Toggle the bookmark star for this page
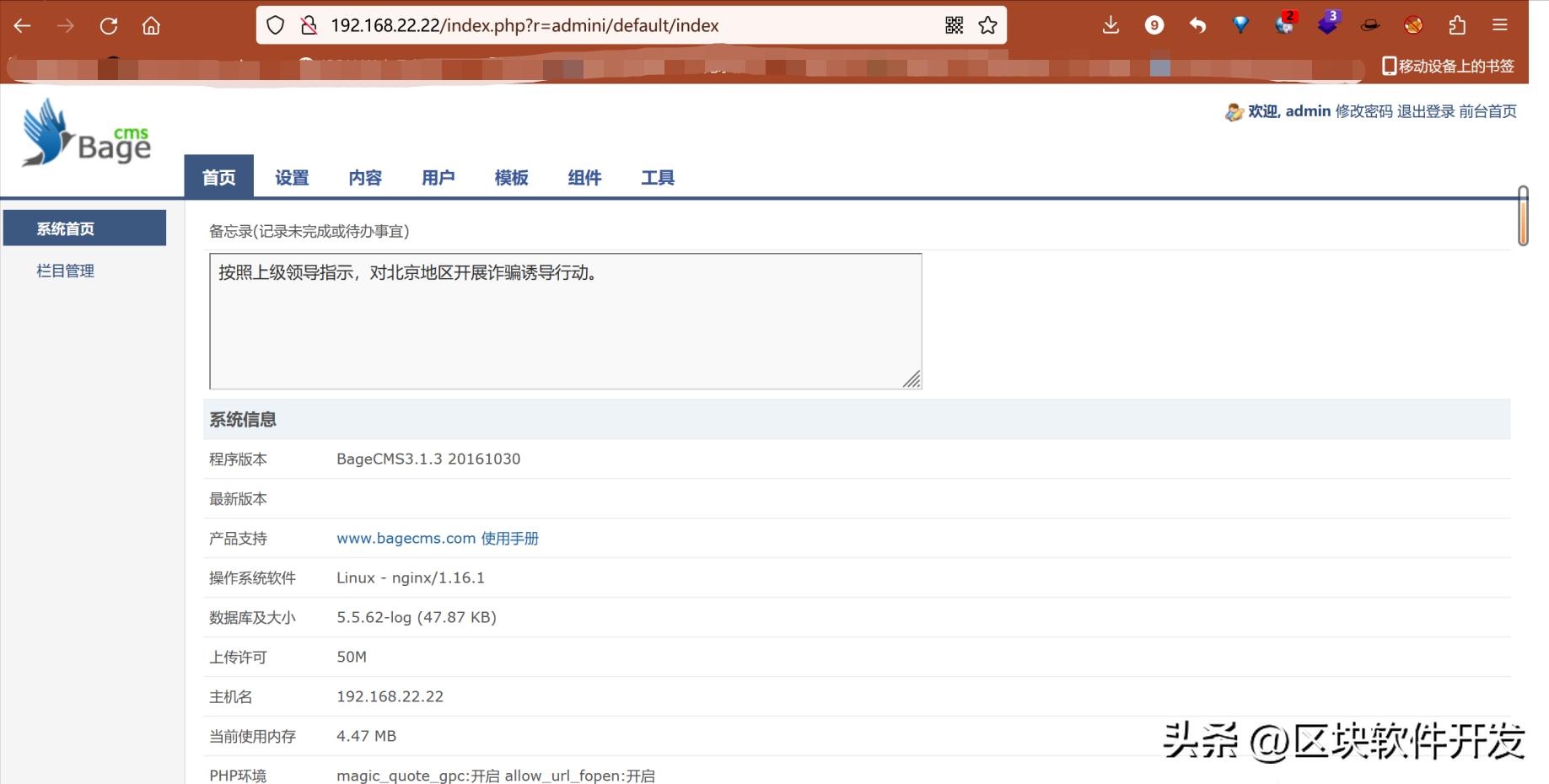This screenshot has height=784, width=1549. 987,25
